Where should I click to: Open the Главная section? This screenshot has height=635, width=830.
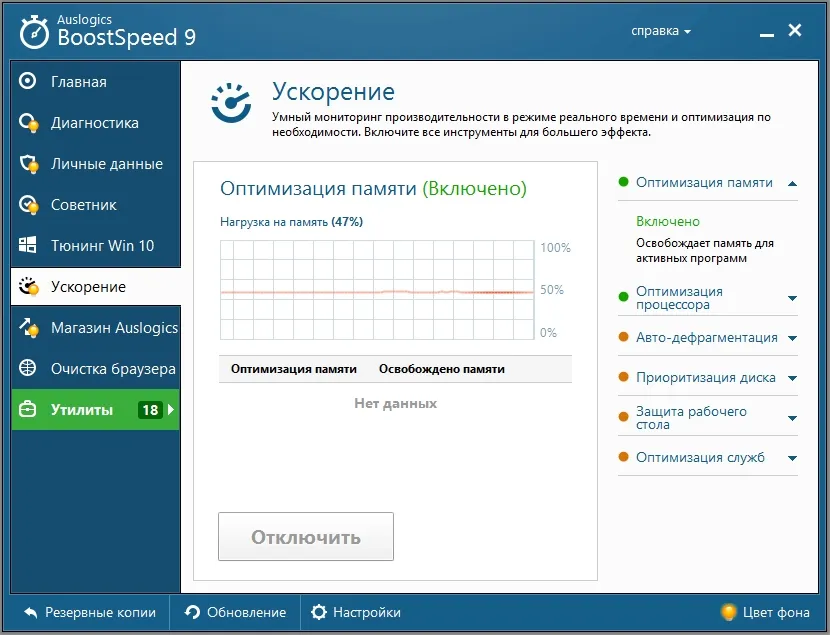pos(96,81)
